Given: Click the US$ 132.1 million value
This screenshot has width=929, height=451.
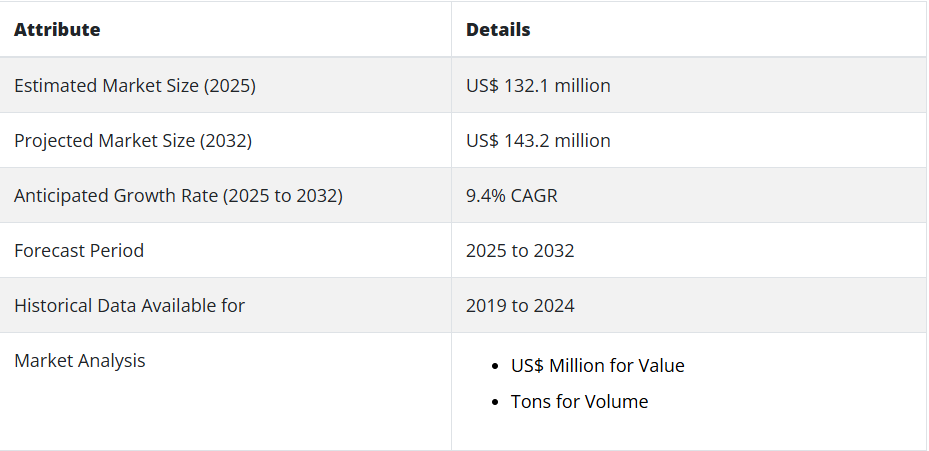Looking at the screenshot, I should tap(538, 86).
